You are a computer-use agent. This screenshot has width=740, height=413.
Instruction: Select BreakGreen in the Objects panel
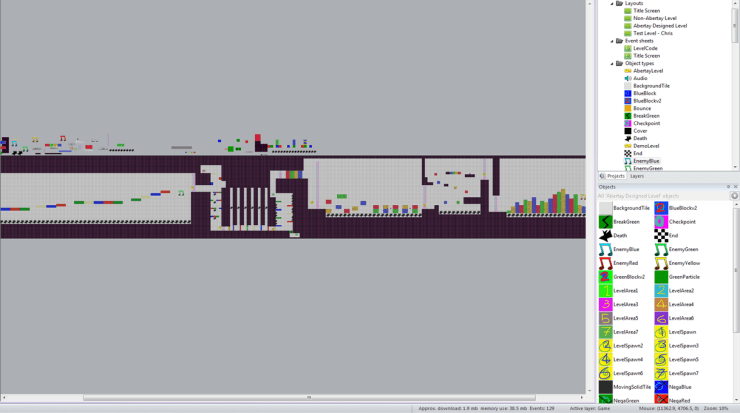point(619,221)
